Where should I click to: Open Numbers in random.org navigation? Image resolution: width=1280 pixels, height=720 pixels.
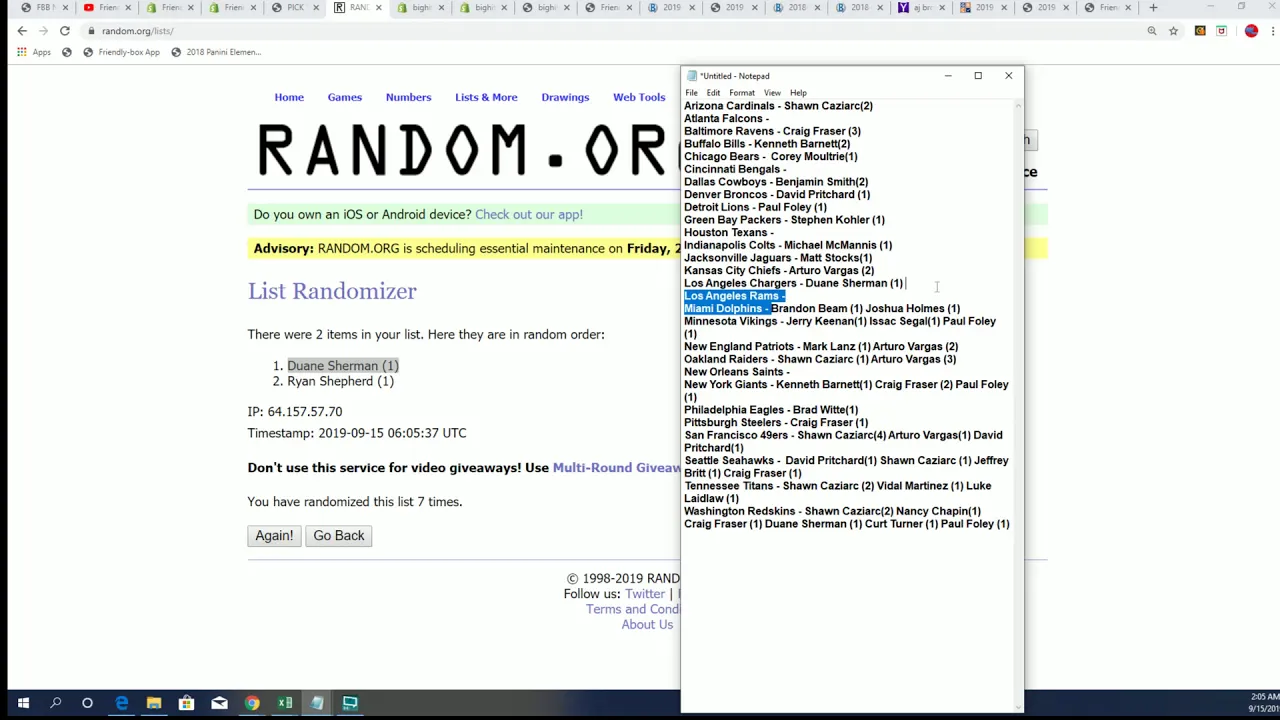[408, 97]
